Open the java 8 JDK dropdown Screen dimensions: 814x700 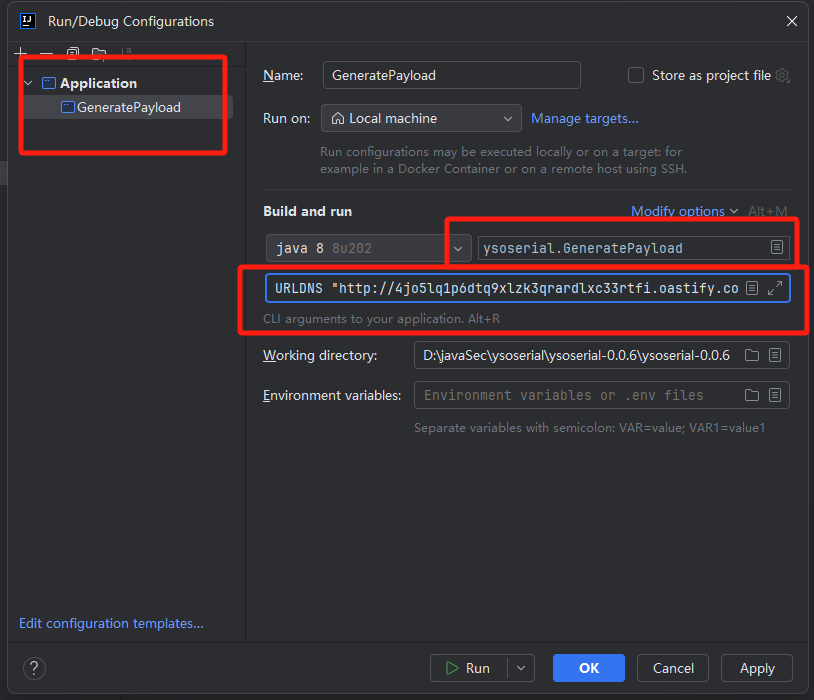369,248
